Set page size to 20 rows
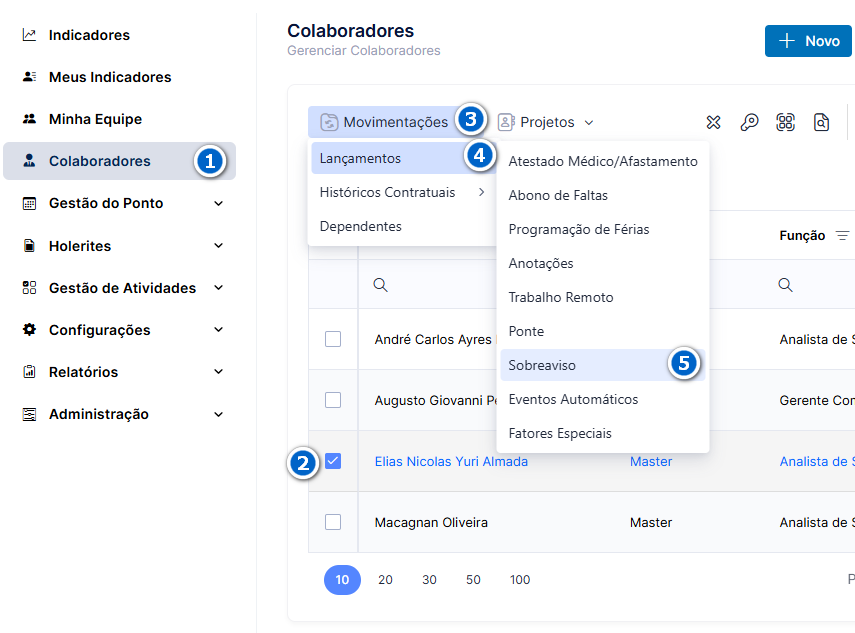 (386, 580)
